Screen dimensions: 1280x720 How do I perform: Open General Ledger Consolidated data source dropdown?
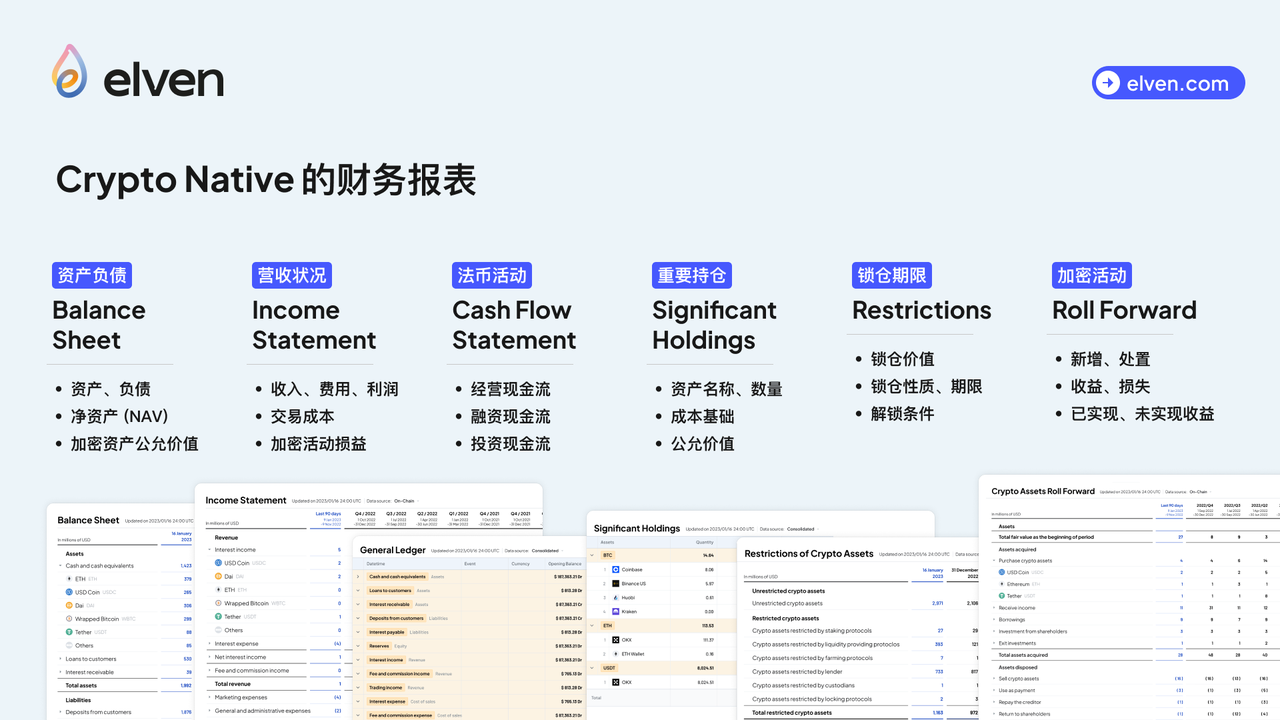click(547, 550)
